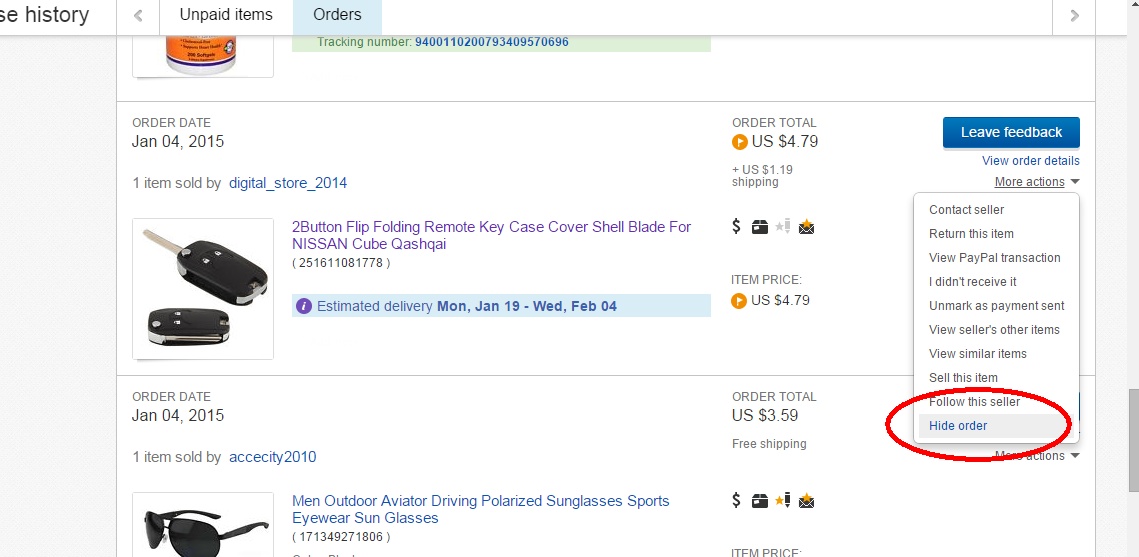Click the feedback star icon for sunglasses order

tap(783, 501)
